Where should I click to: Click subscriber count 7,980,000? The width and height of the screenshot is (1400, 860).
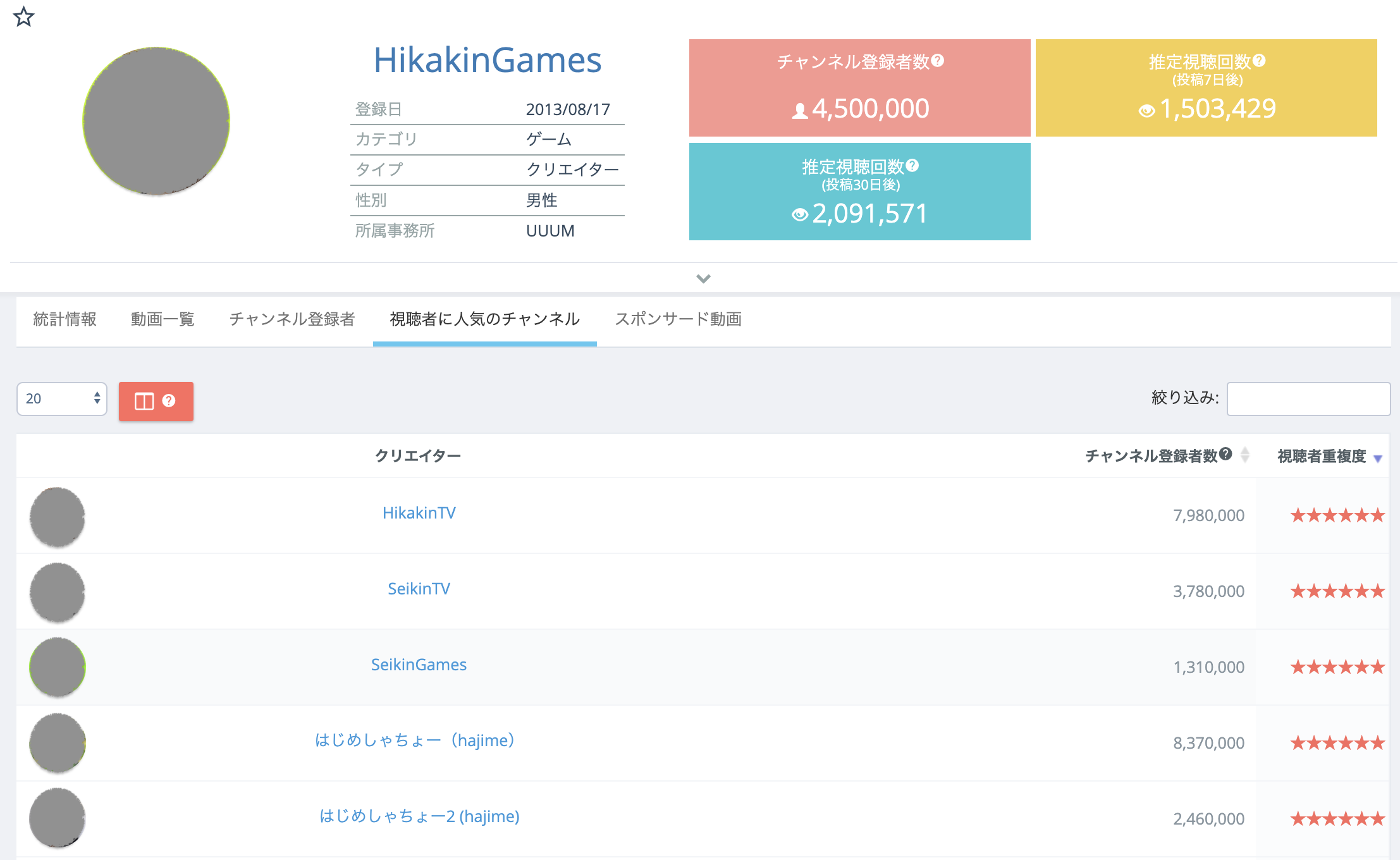[1208, 515]
